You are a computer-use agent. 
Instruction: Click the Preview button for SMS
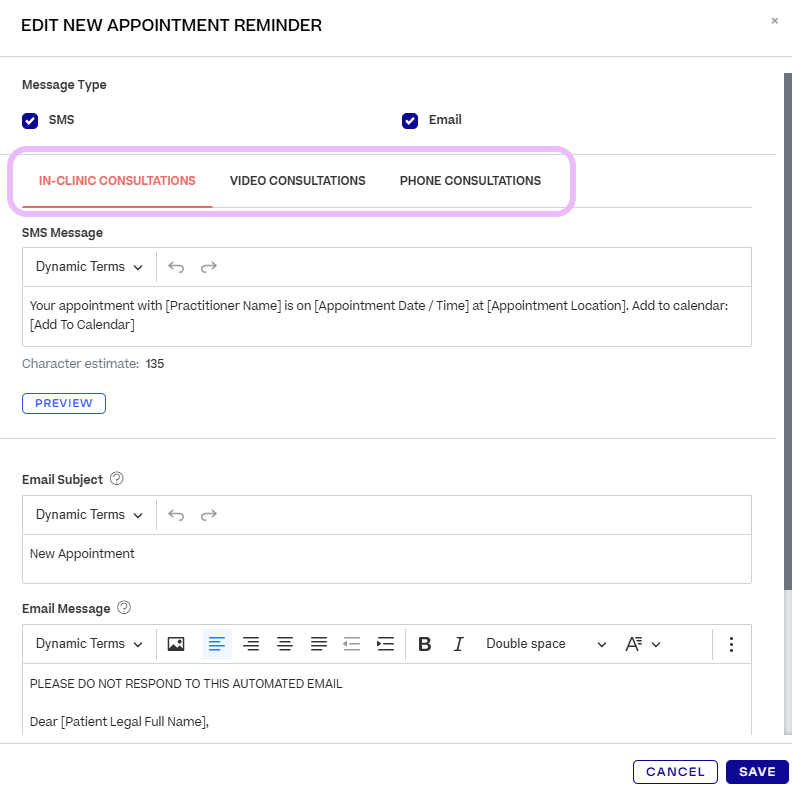click(x=64, y=403)
